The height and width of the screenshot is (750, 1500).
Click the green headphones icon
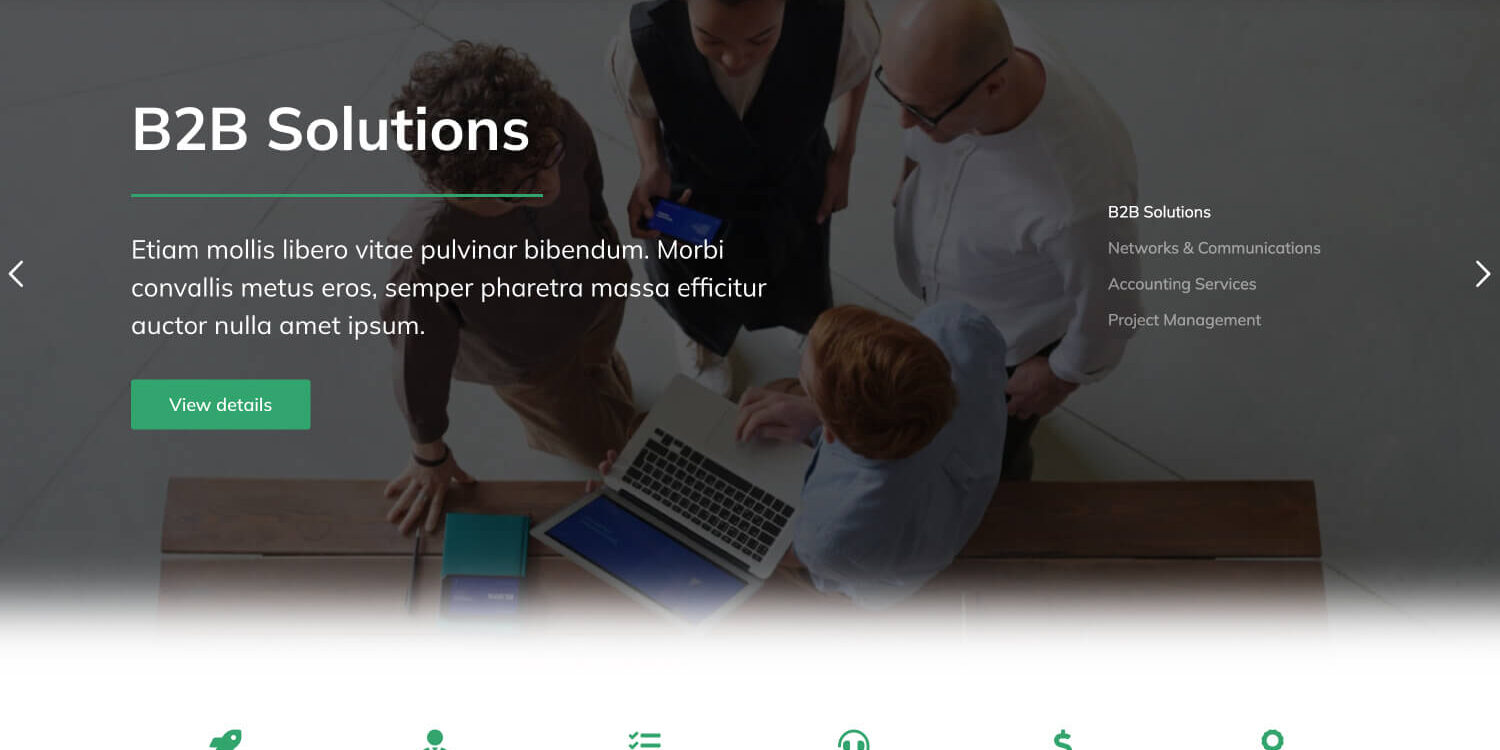click(x=853, y=741)
